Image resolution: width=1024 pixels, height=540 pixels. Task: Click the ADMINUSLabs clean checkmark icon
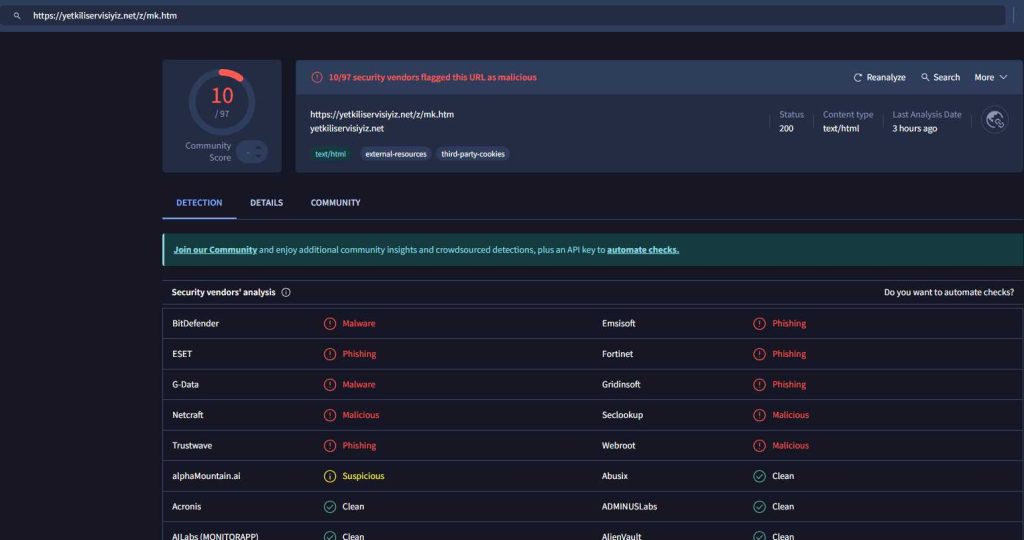759,507
